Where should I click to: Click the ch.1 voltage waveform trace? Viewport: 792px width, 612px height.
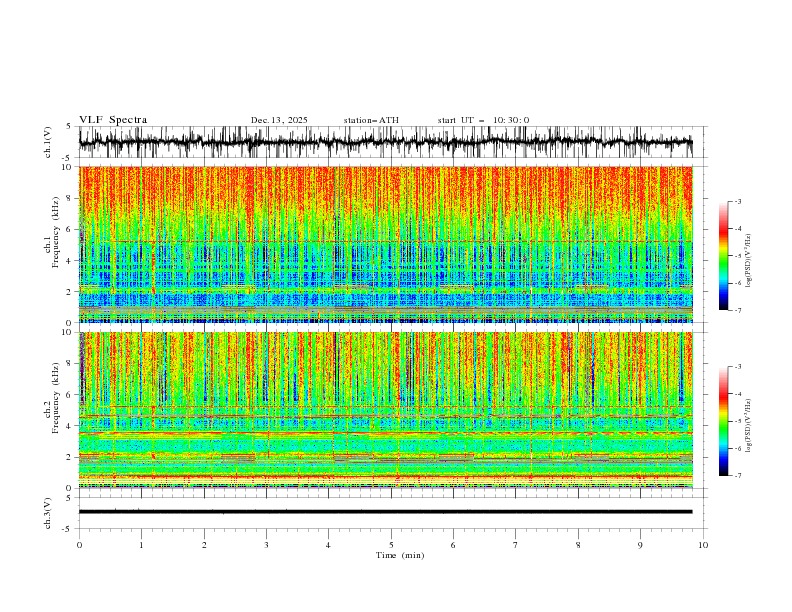point(385,142)
